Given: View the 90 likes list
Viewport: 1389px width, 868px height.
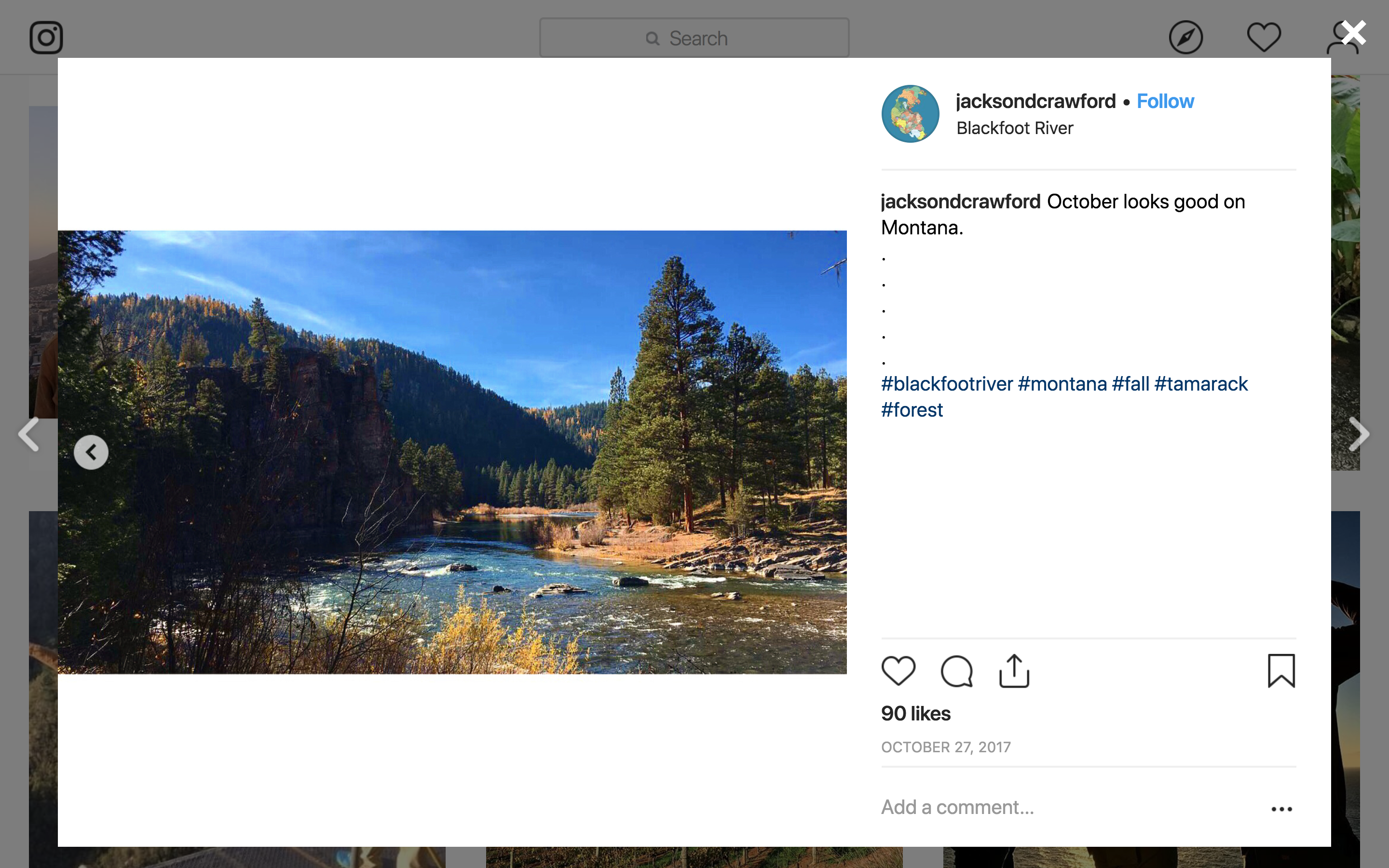Looking at the screenshot, I should click(x=915, y=714).
